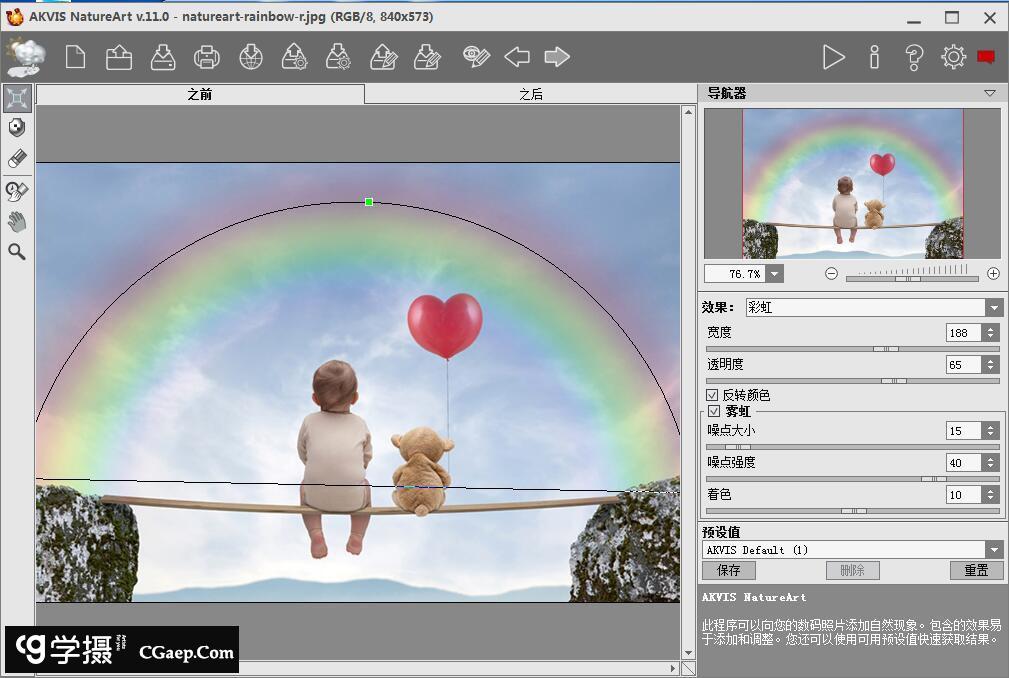Screen dimensions: 1009x678
Task: Click the Print image icon
Action: point(207,57)
